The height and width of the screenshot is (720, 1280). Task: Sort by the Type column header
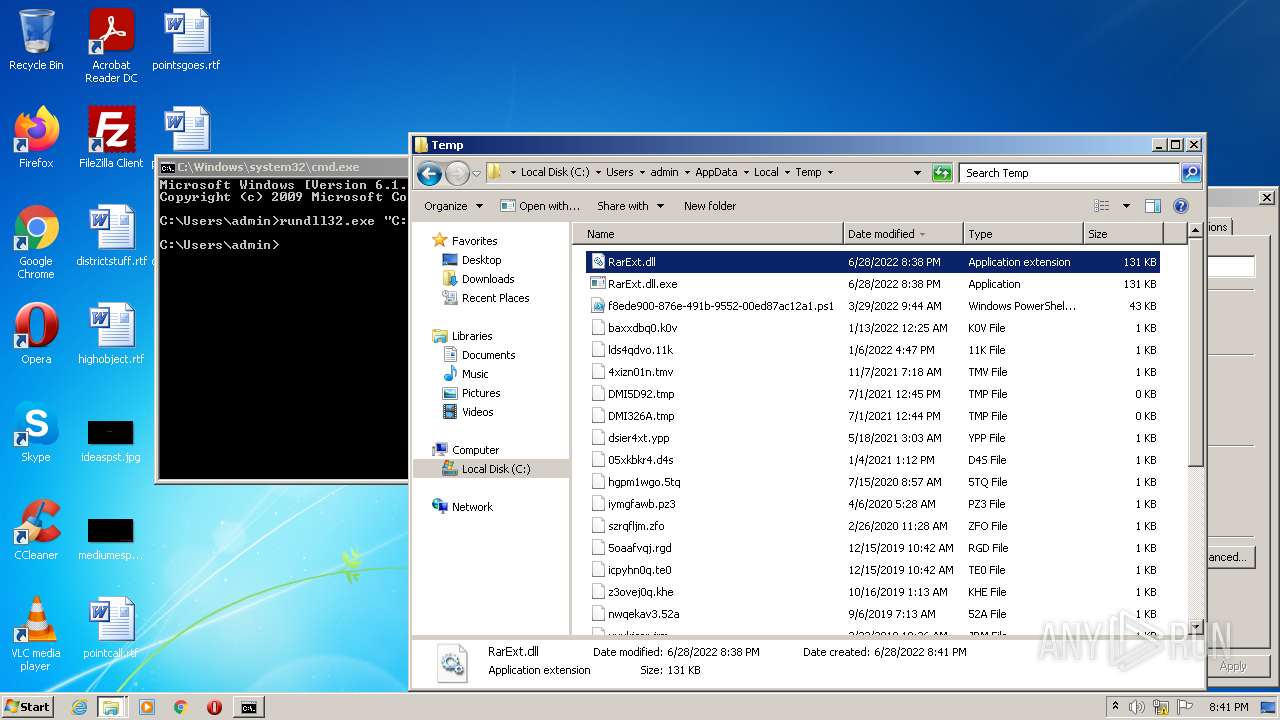tap(1024, 234)
